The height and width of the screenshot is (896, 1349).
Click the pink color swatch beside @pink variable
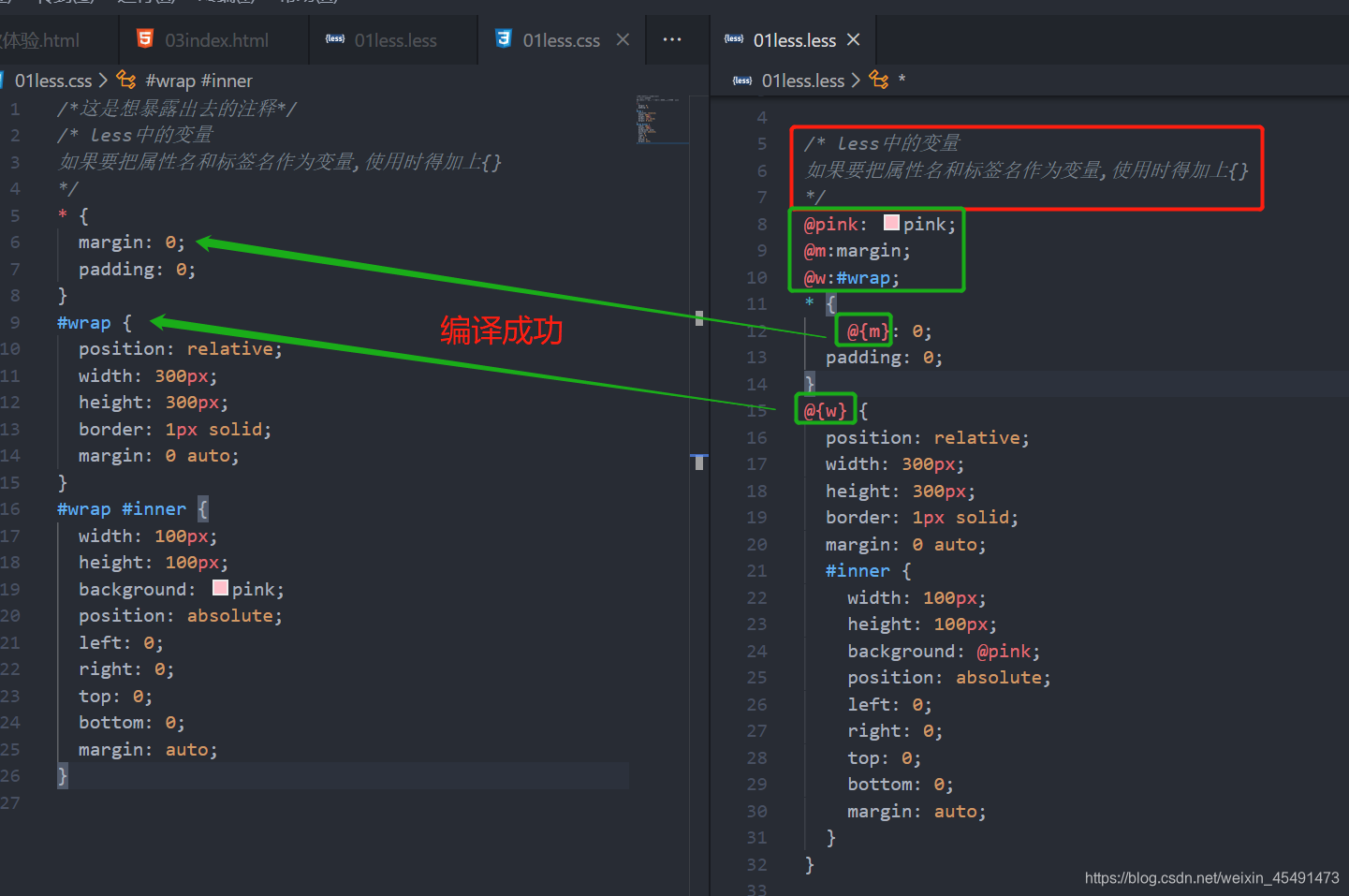click(x=891, y=223)
